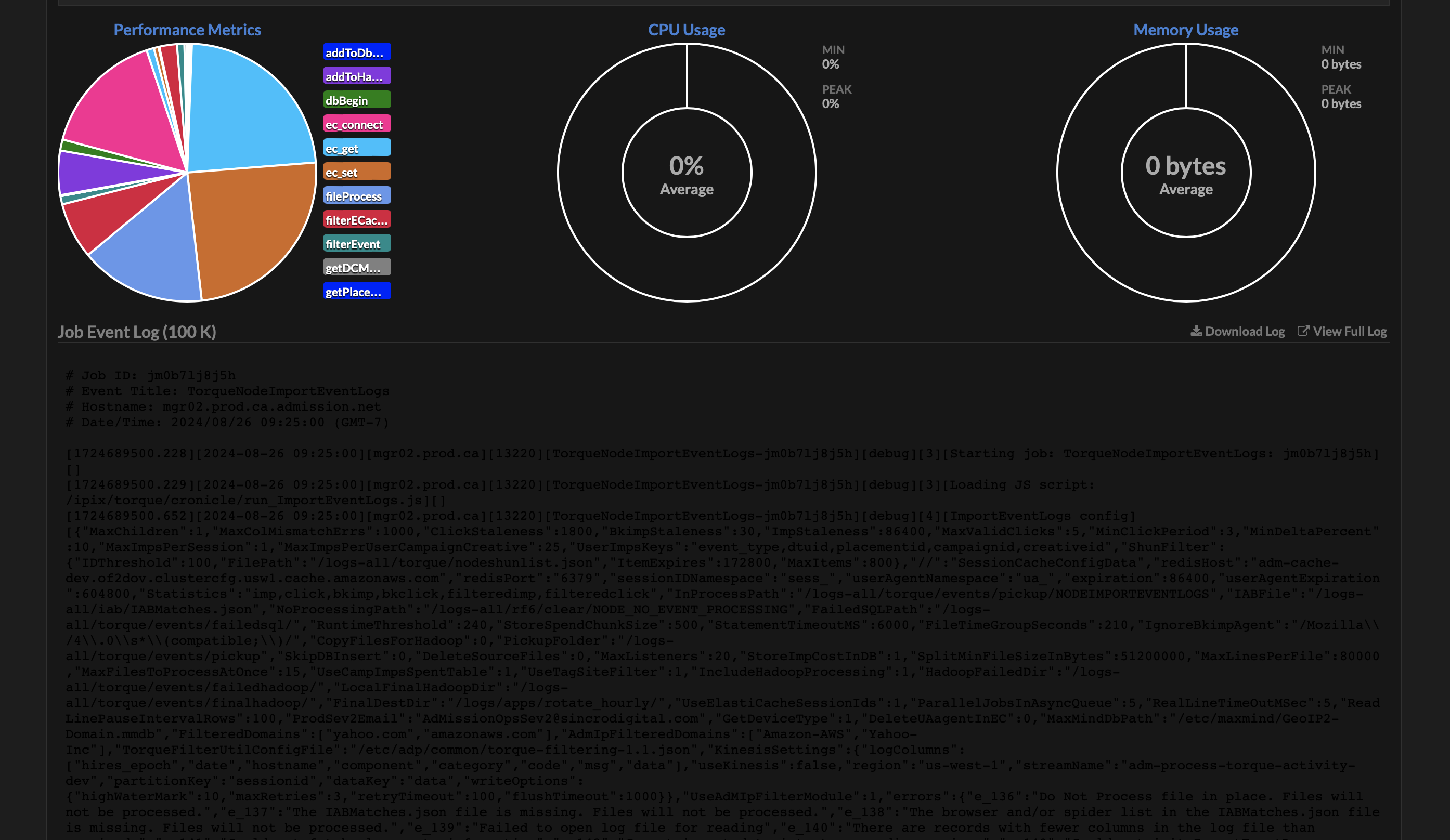Image resolution: width=1450 pixels, height=840 pixels.
Task: Toggle the ec_get series in the legend
Action: point(357,148)
